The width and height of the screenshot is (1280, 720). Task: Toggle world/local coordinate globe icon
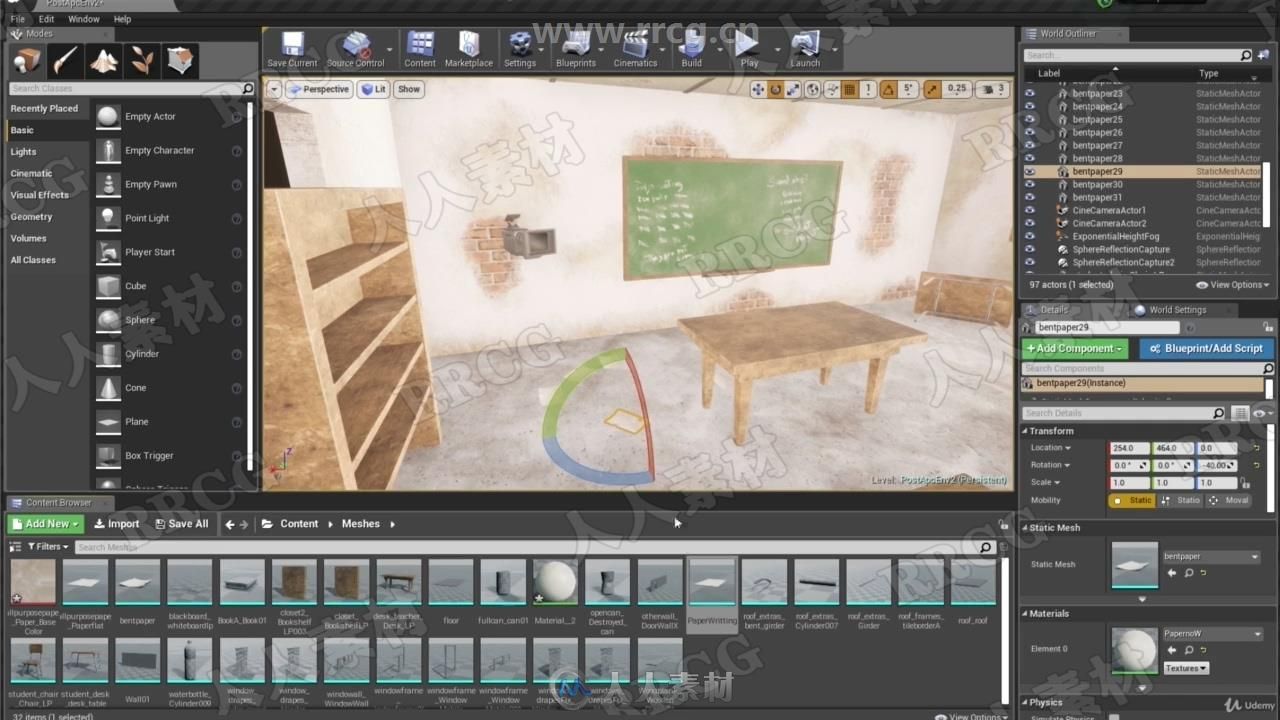click(x=812, y=89)
